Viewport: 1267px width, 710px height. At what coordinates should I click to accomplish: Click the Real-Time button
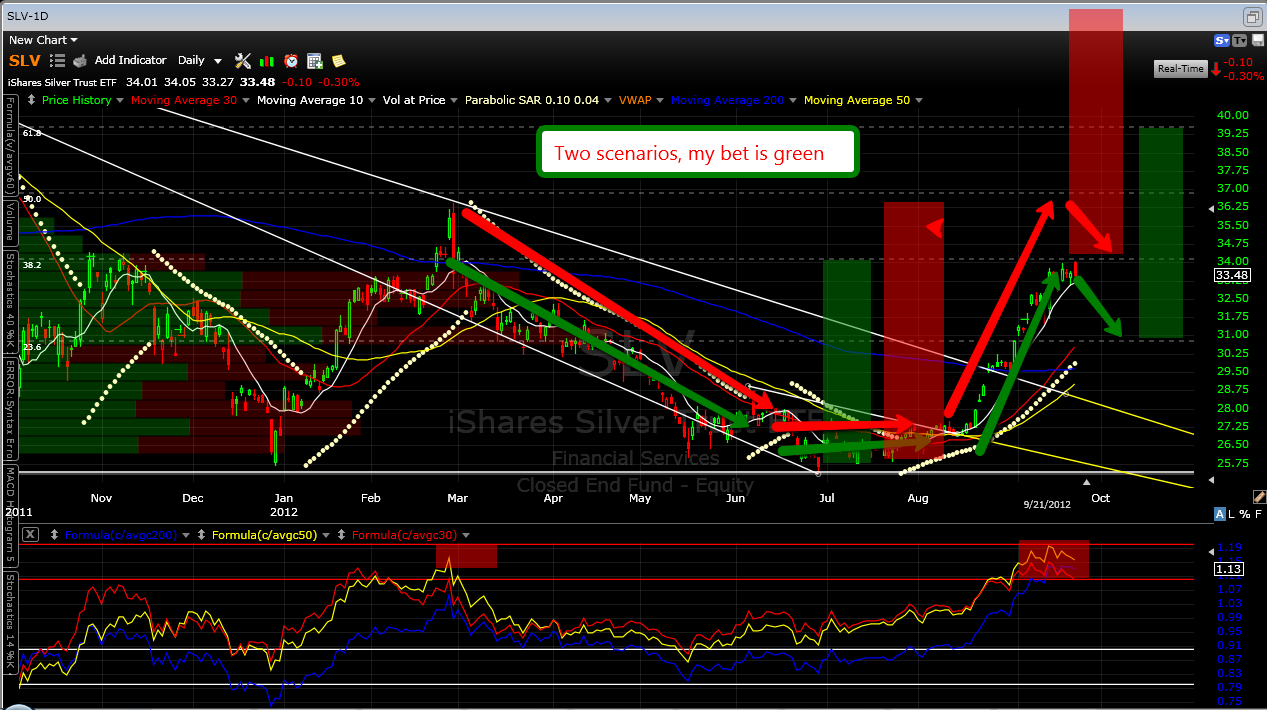click(x=1180, y=69)
